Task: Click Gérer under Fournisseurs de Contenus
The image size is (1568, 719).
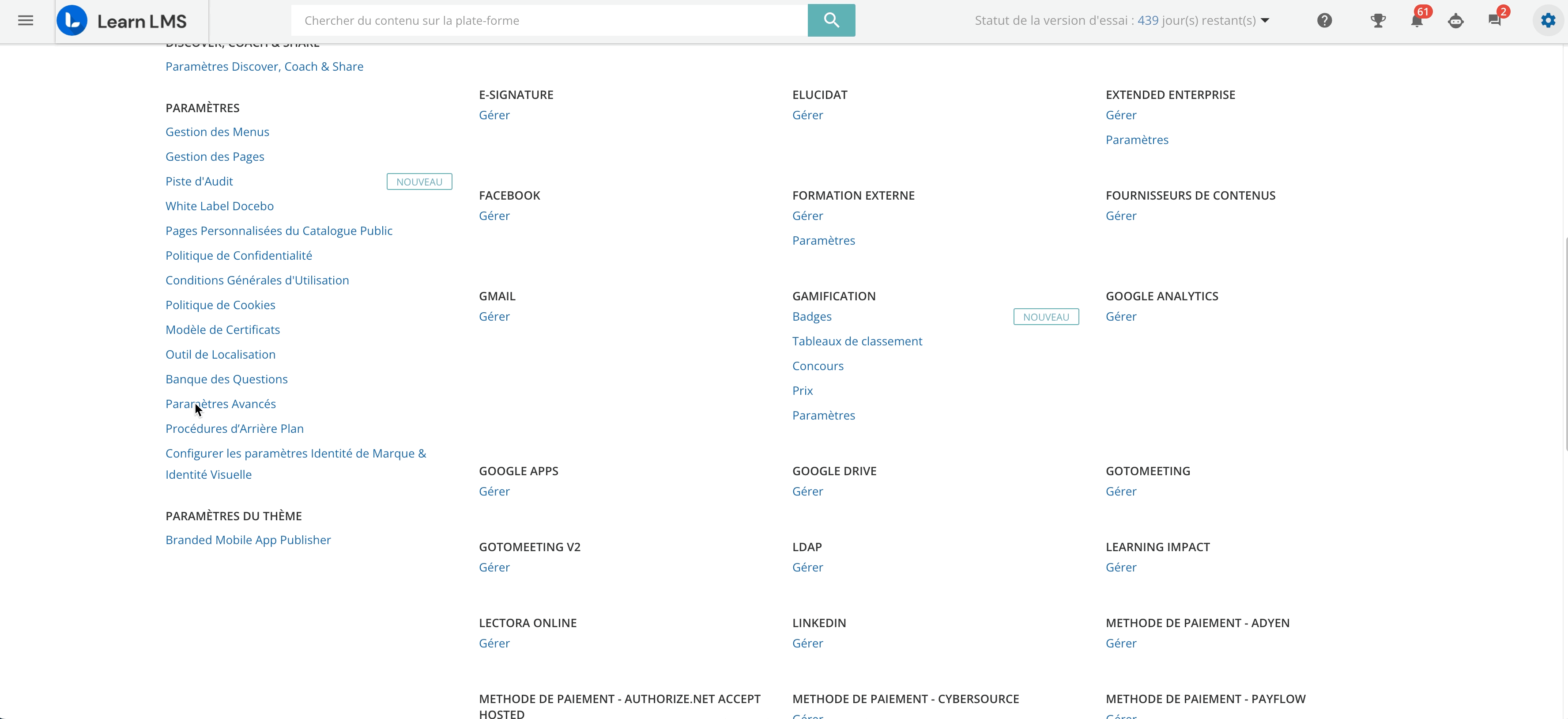Action: (x=1121, y=216)
